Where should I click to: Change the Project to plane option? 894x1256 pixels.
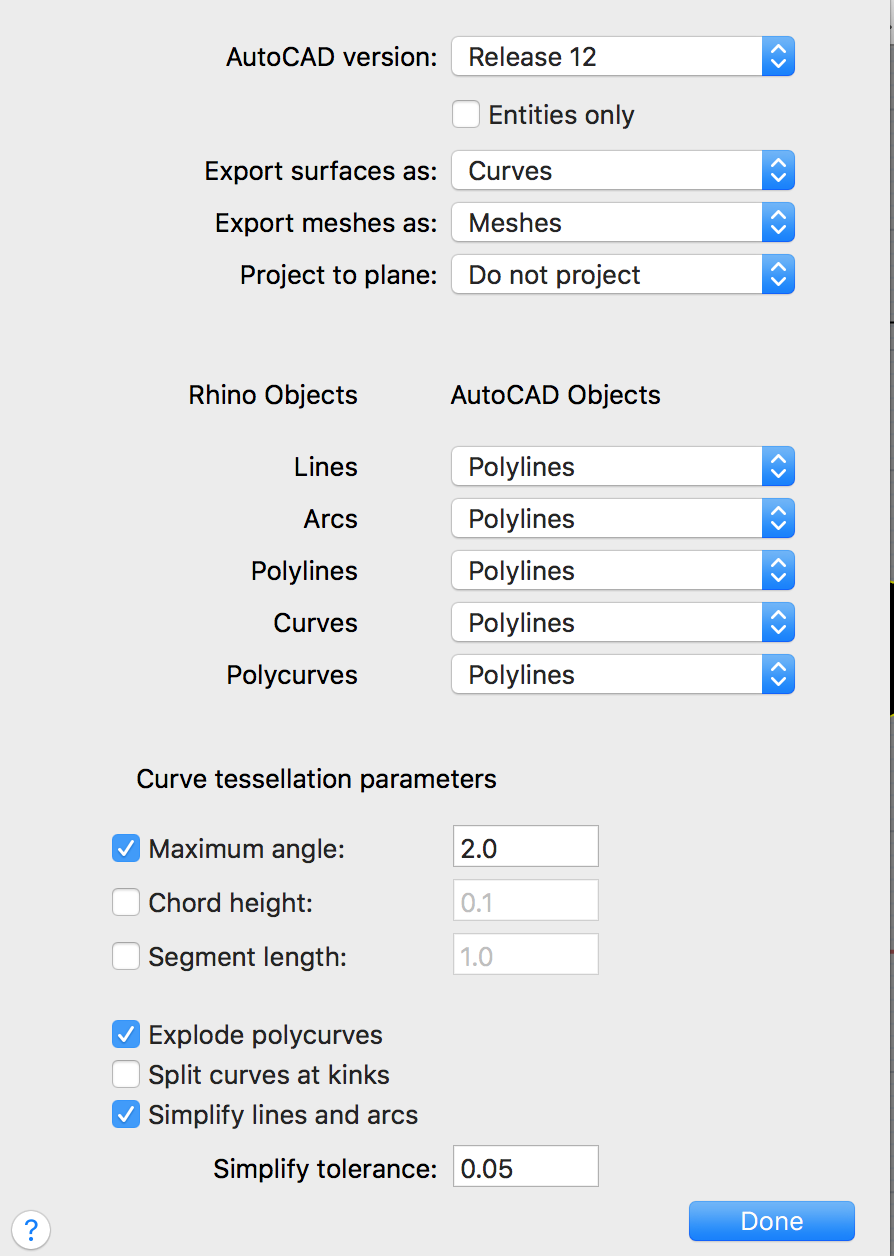tap(623, 275)
